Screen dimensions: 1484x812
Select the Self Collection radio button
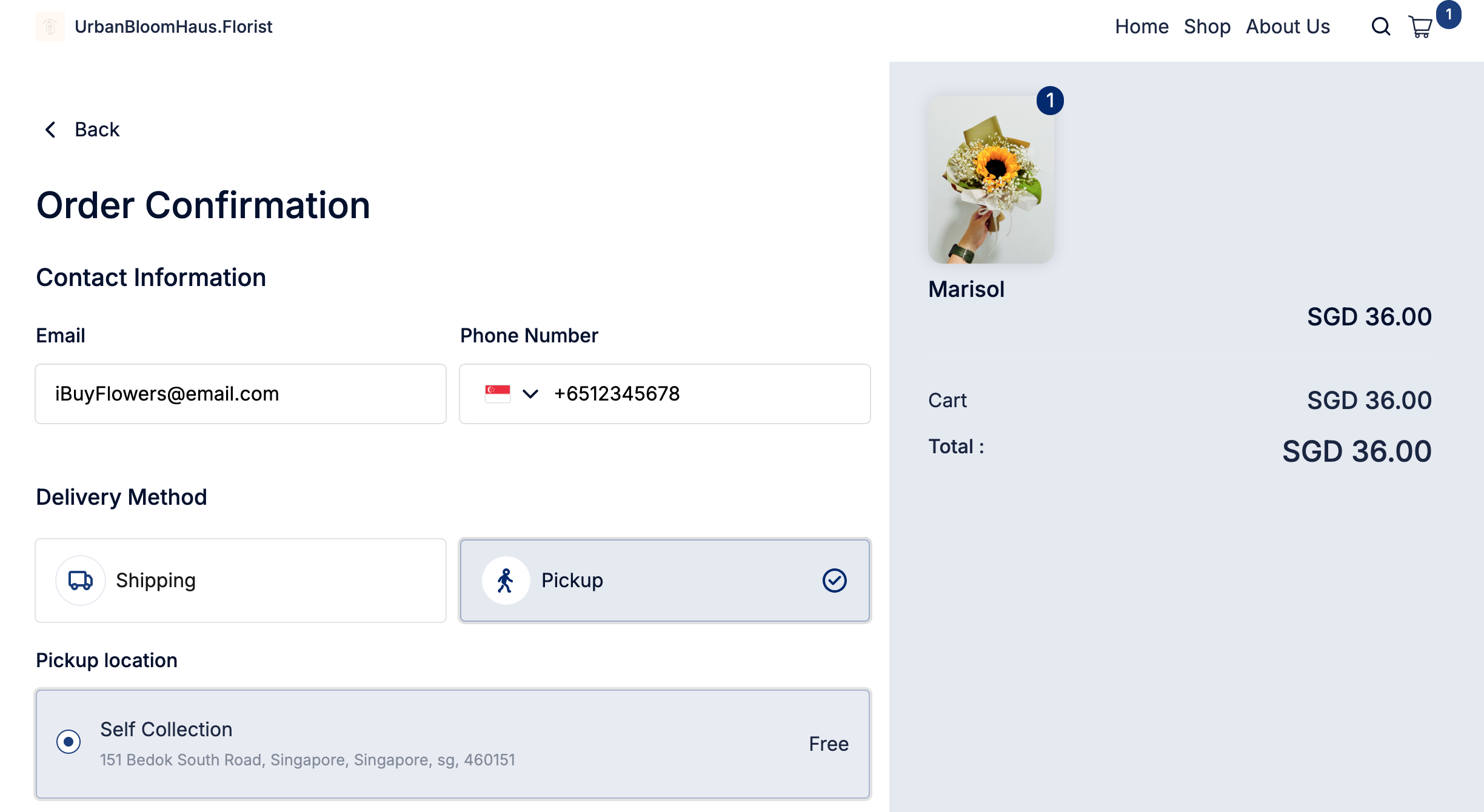(69, 742)
